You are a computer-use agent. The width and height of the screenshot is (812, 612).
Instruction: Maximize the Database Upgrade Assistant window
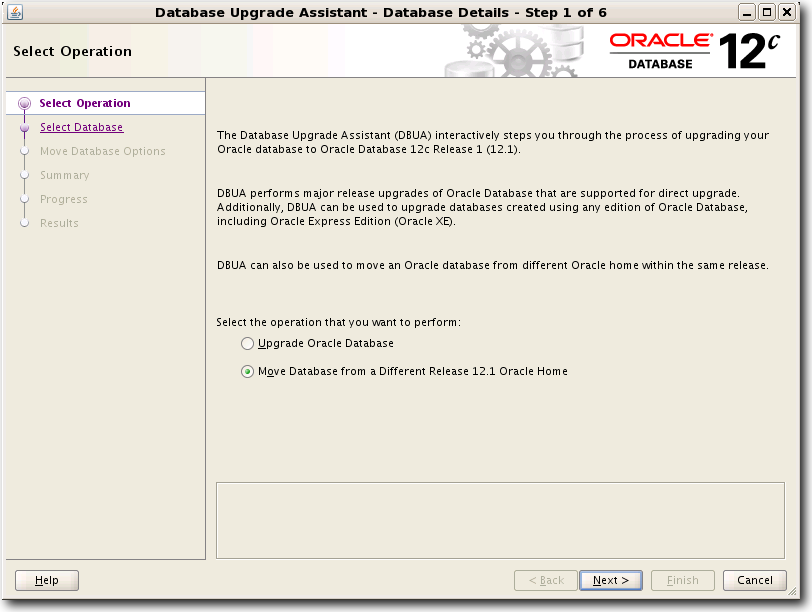point(767,12)
